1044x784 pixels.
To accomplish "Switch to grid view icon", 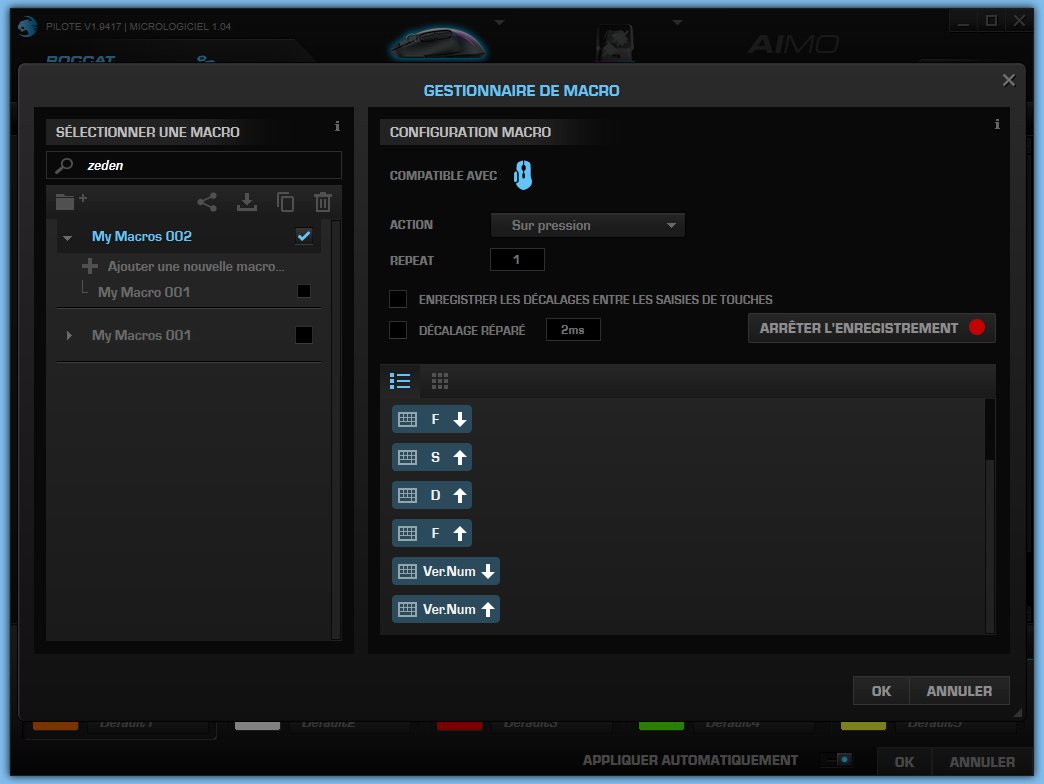I will [439, 381].
